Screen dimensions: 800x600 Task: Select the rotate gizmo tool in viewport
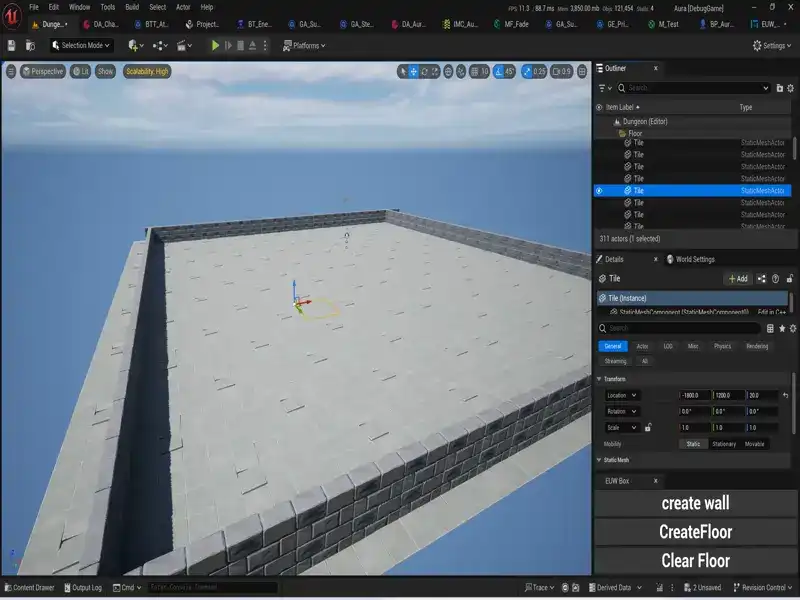coord(424,71)
